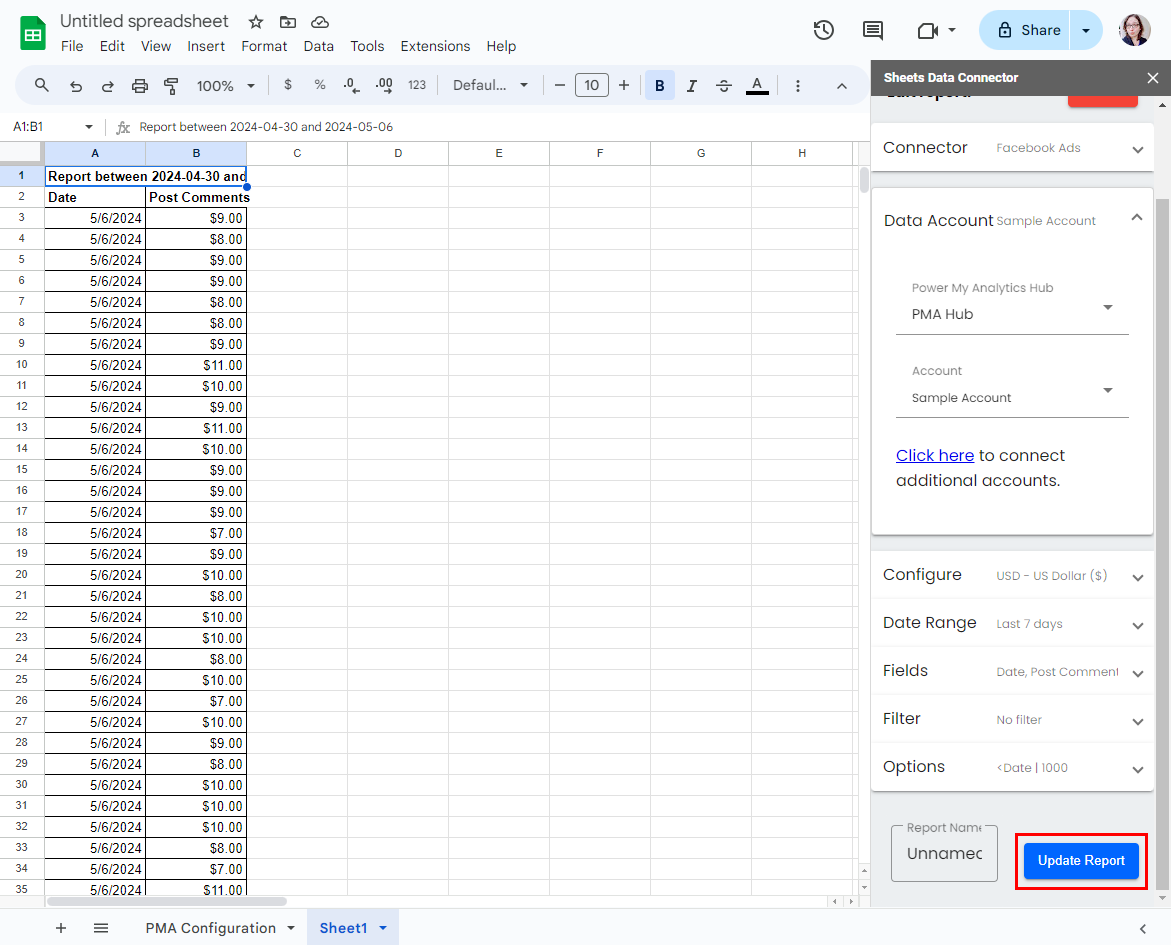Switch to PMA Configuration sheet tab
The height and width of the screenshot is (945, 1171).
pos(211,928)
